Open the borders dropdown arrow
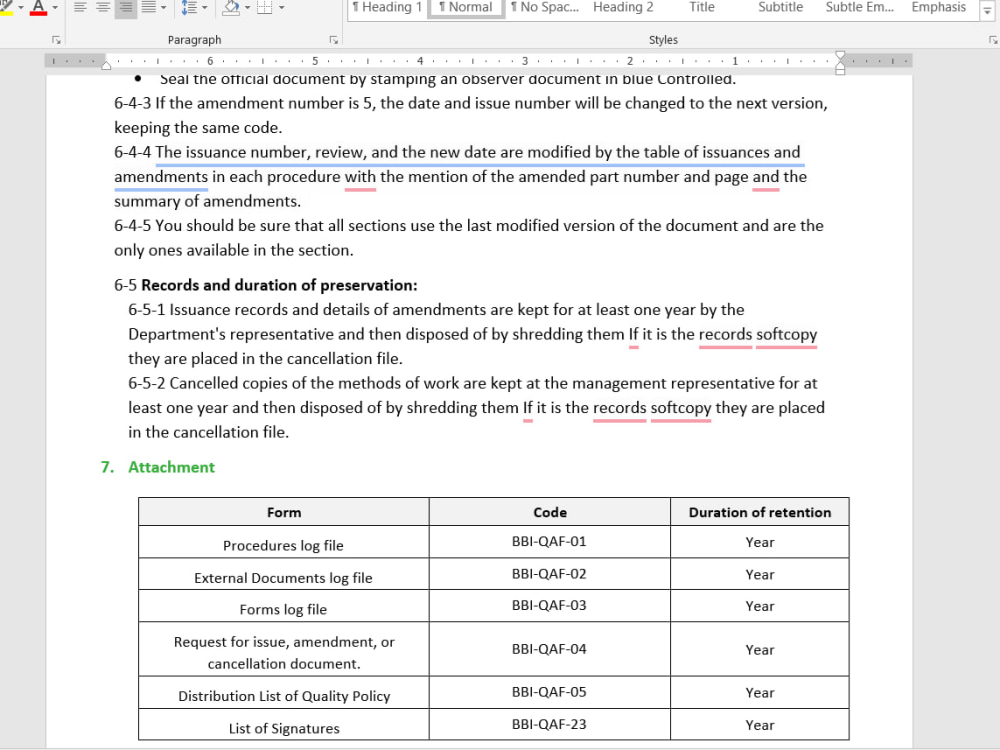1000x750 pixels. pos(281,8)
